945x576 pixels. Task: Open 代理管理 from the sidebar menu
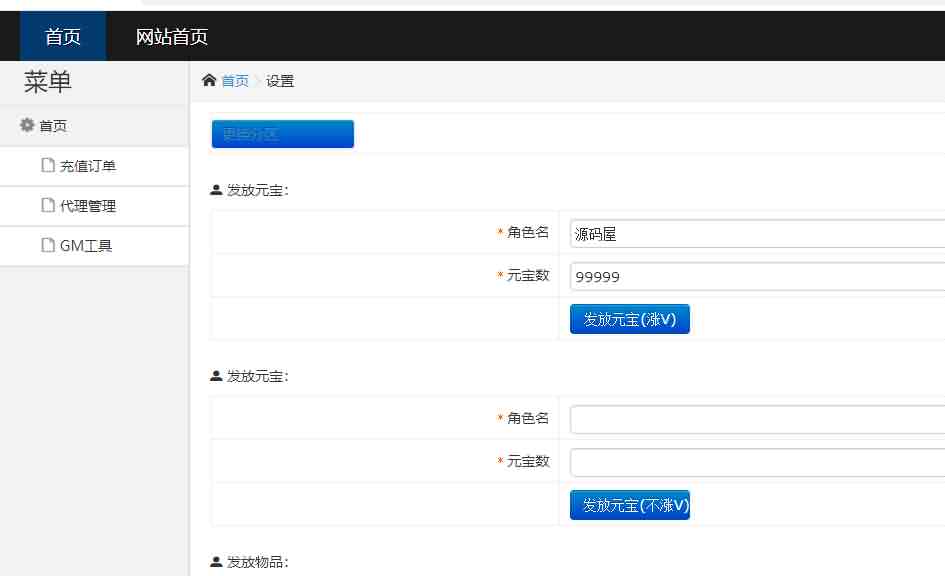[x=90, y=205]
